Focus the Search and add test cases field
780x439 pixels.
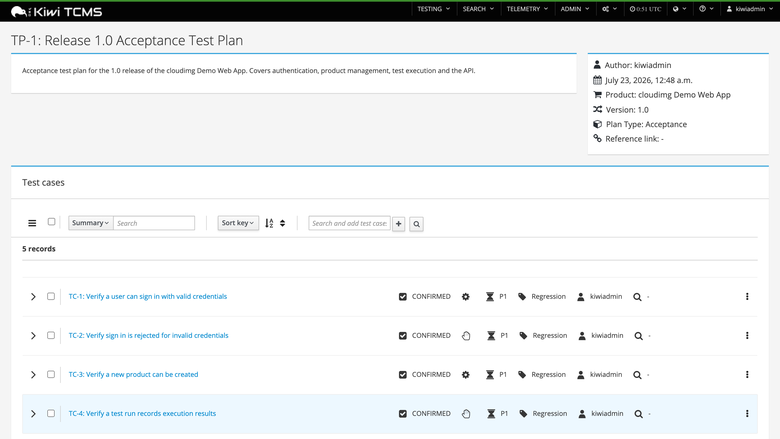(x=349, y=224)
